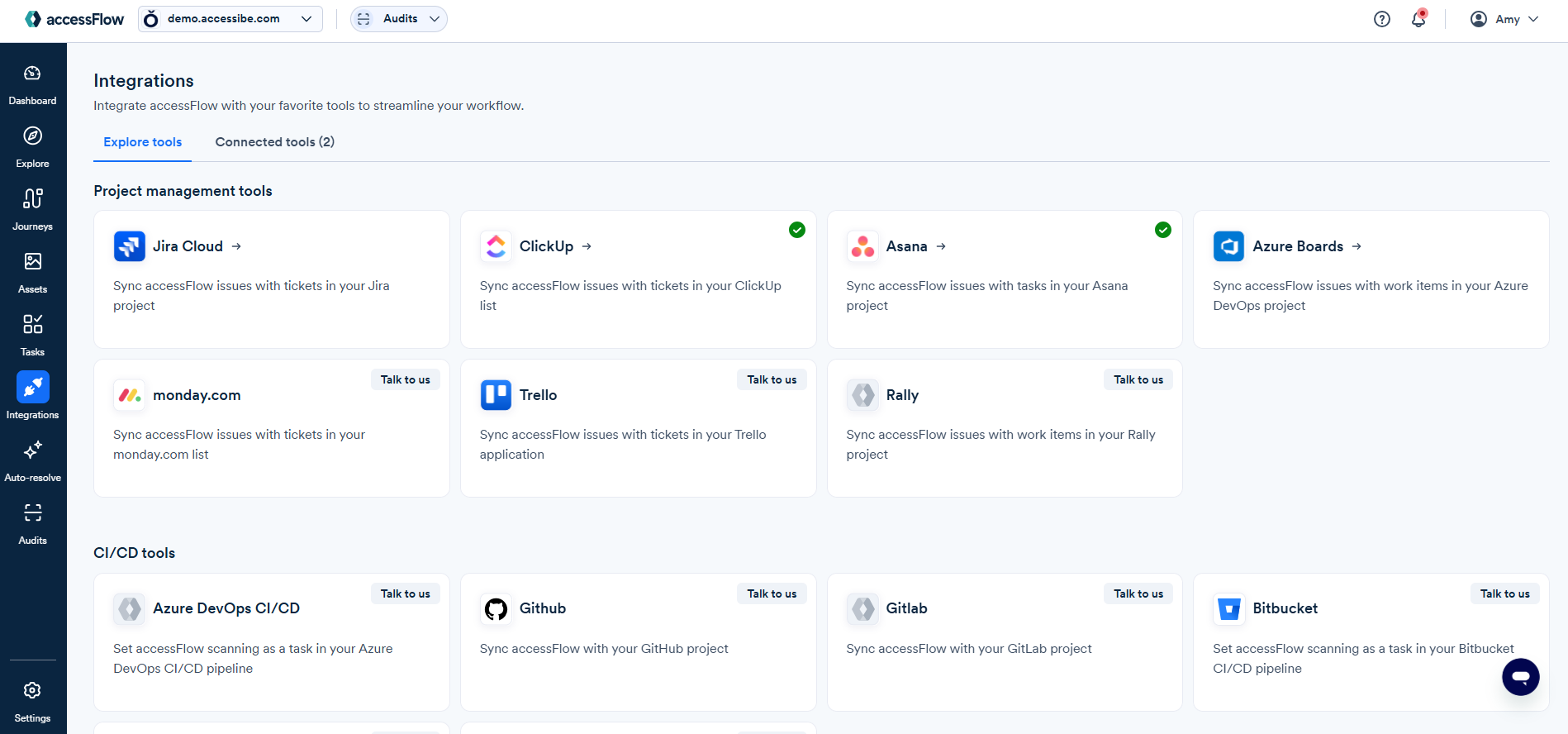Viewport: 1568px width, 734px height.
Task: Switch to the Explore tools tab
Action: [142, 142]
